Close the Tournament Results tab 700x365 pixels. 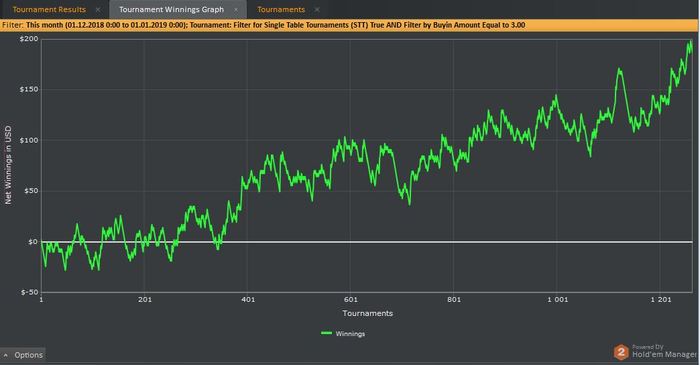pos(98,9)
